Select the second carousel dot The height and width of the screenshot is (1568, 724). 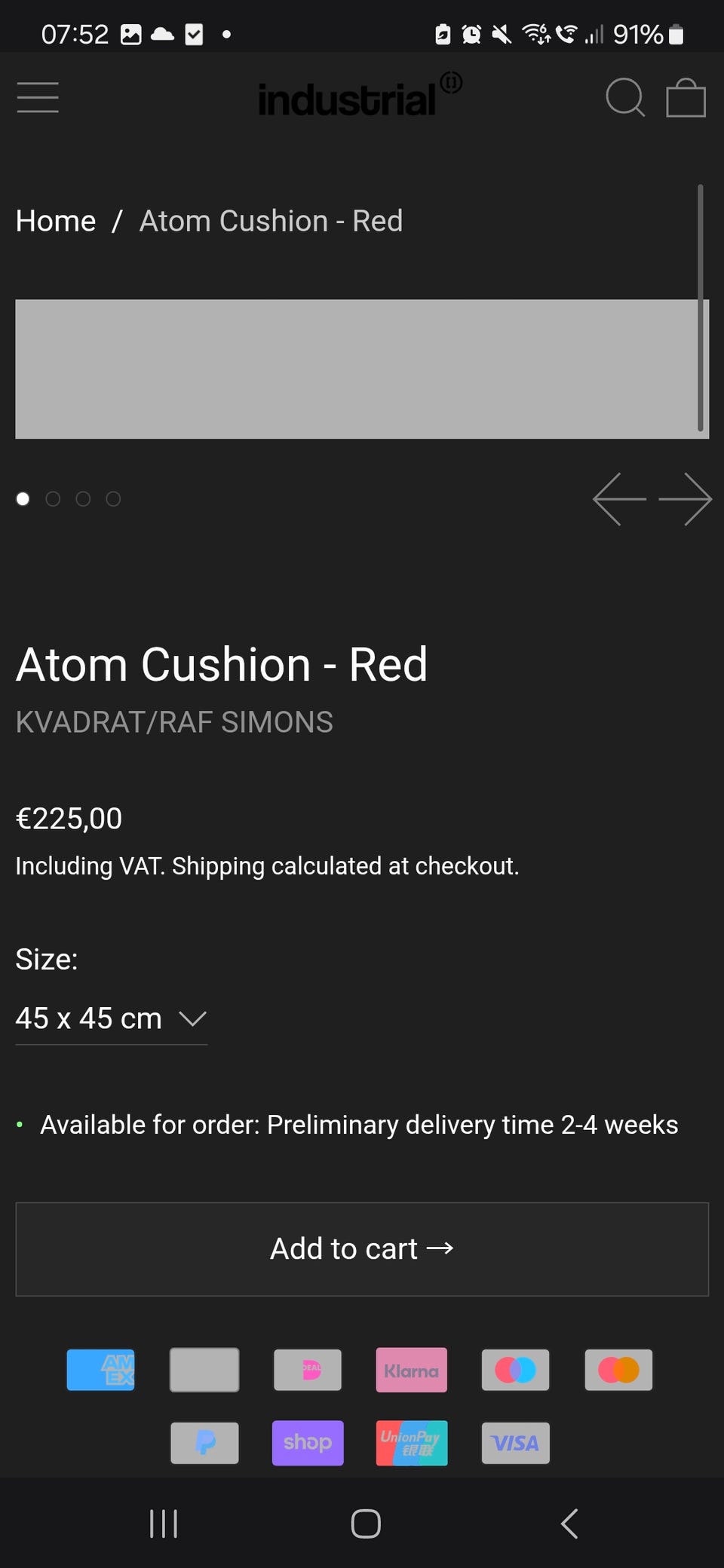point(53,499)
